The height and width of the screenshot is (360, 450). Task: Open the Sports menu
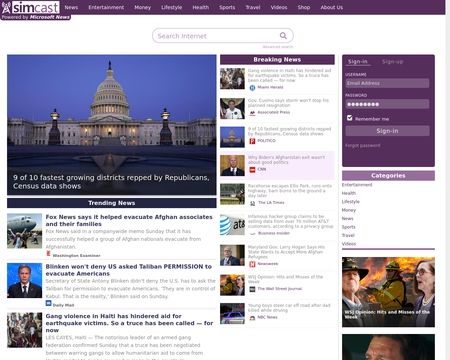coord(227,7)
